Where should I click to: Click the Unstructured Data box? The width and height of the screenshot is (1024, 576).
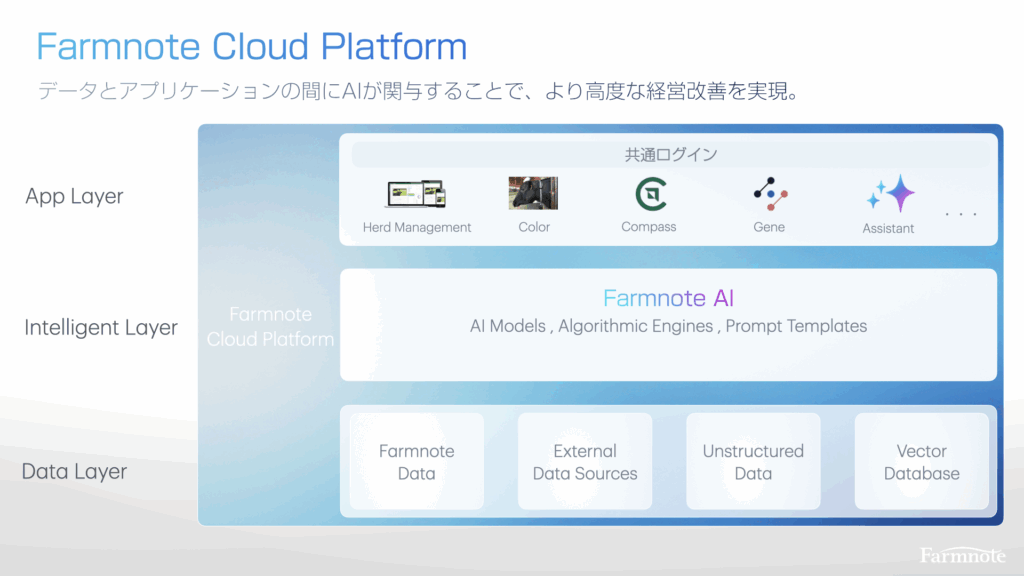tap(753, 462)
